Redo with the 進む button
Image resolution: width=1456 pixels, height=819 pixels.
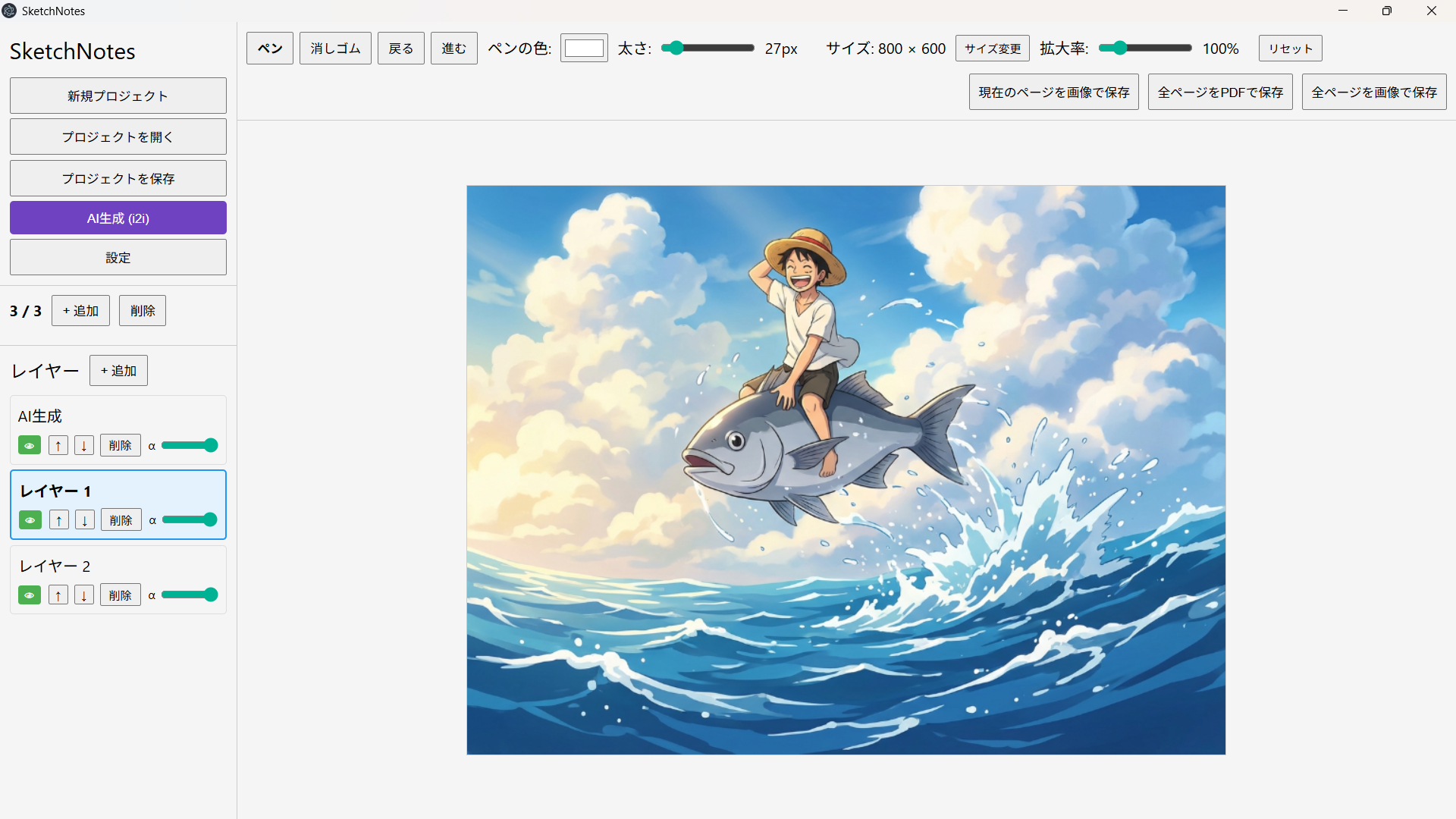click(454, 49)
